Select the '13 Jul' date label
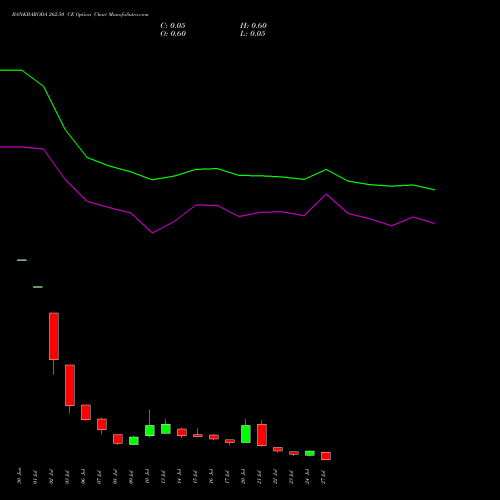500x500 pixels. coord(163,476)
